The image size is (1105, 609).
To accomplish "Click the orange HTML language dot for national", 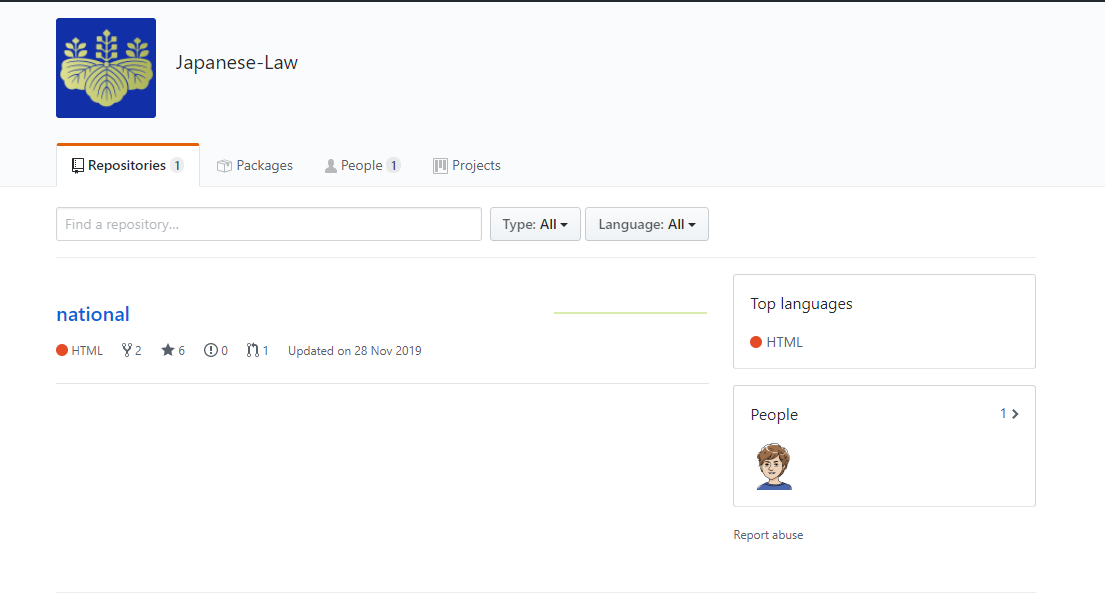I will [x=62, y=351].
